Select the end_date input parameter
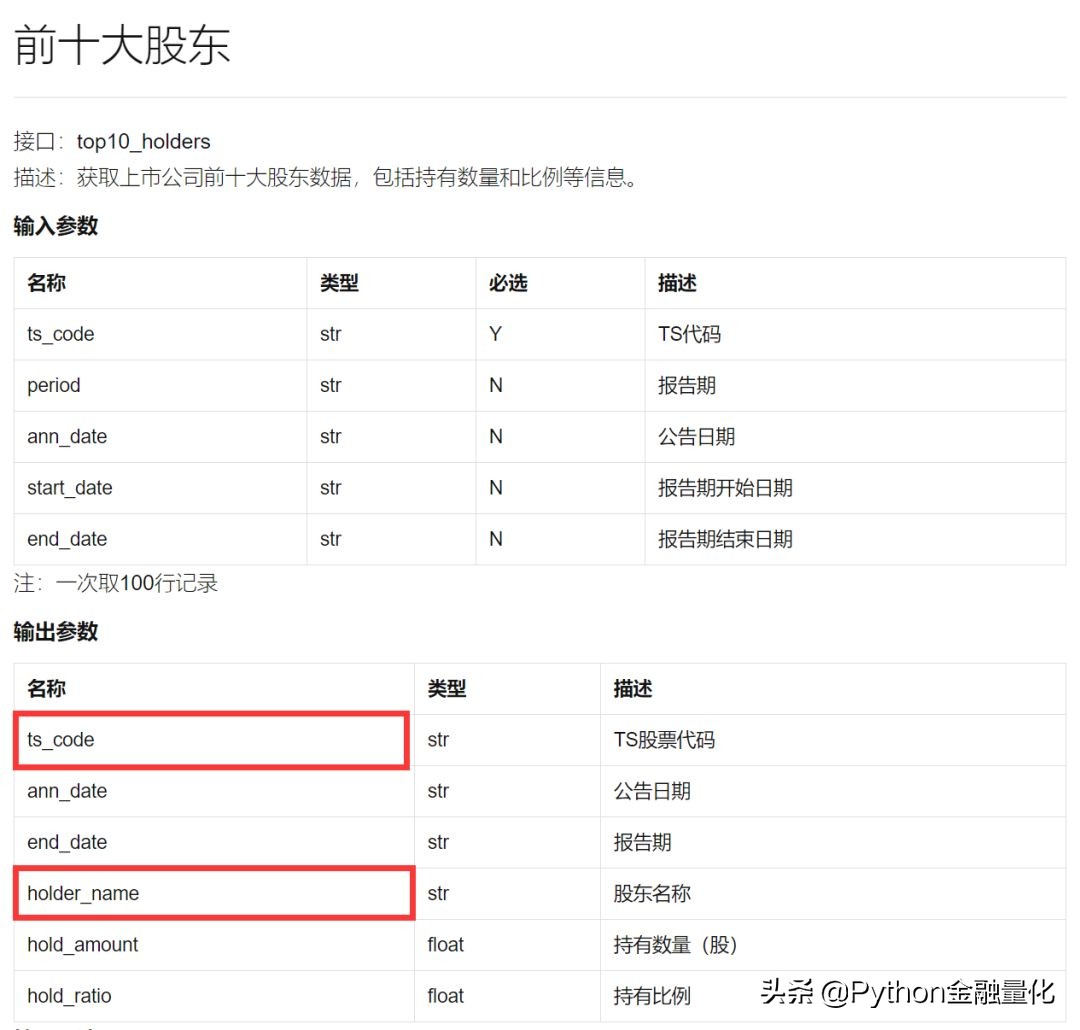Screen dimensions: 1080x1030 tap(66, 539)
